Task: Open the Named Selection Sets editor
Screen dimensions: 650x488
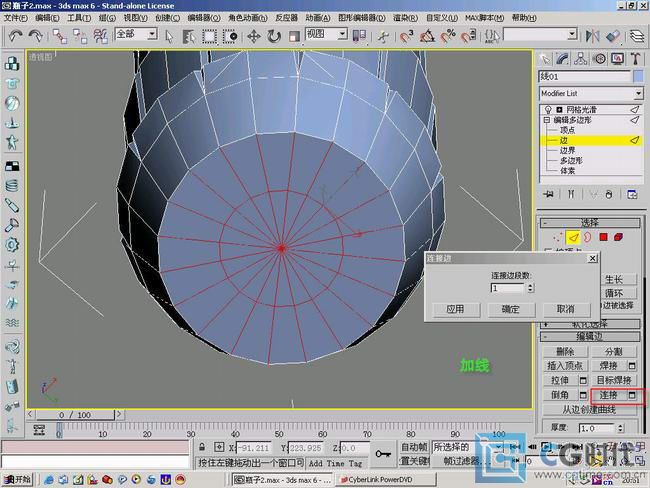Action: 492,36
